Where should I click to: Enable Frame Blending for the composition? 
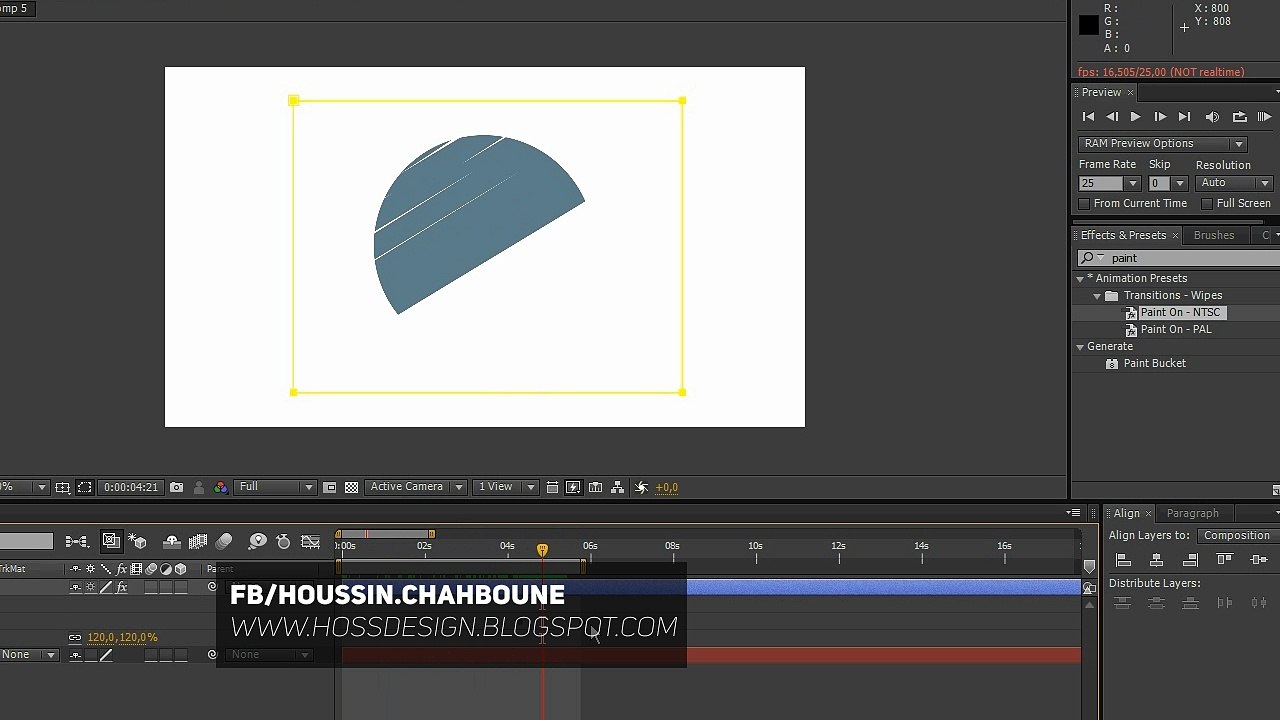[198, 542]
